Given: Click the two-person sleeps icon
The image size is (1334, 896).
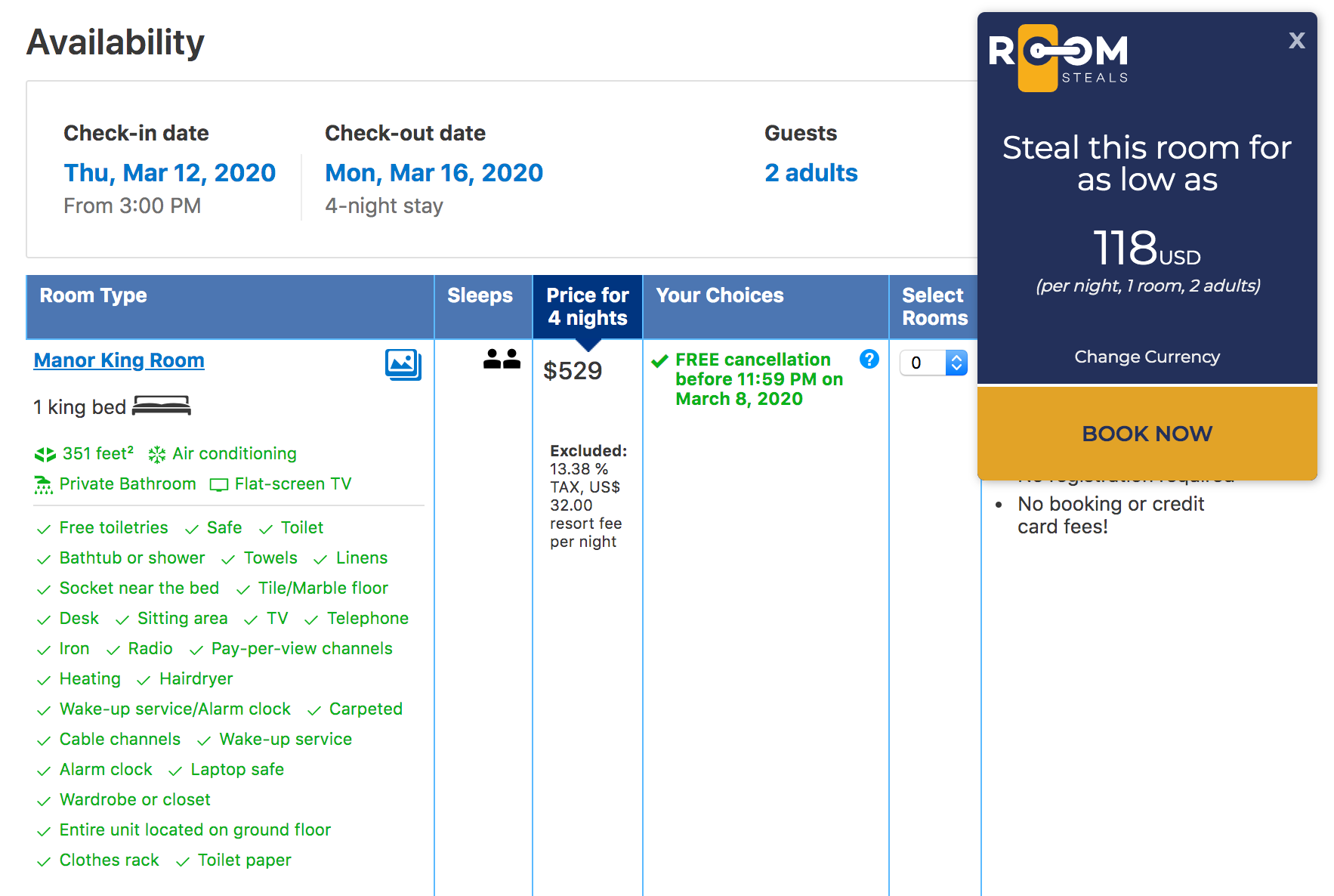Looking at the screenshot, I should pos(502,359).
